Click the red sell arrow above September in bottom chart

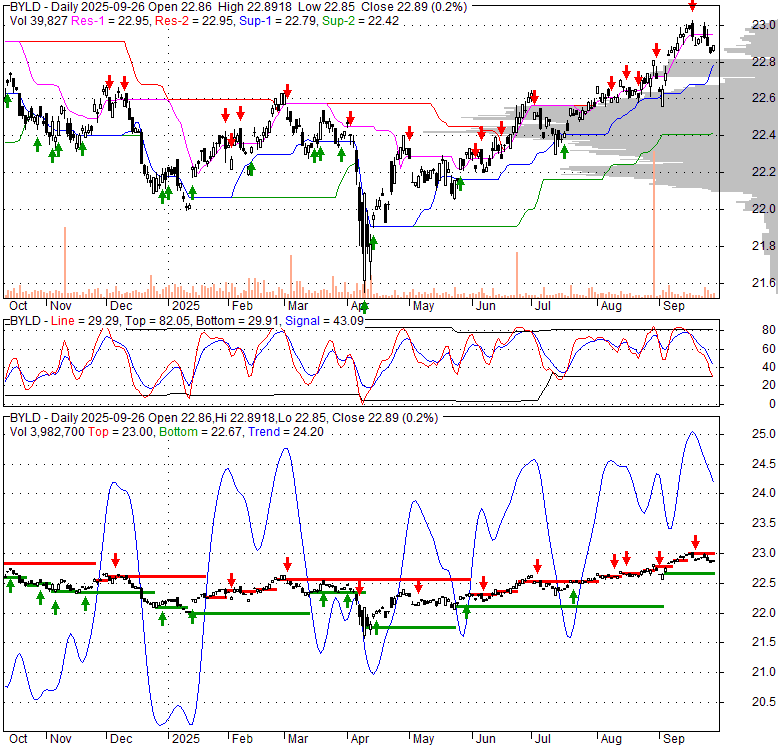click(695, 542)
